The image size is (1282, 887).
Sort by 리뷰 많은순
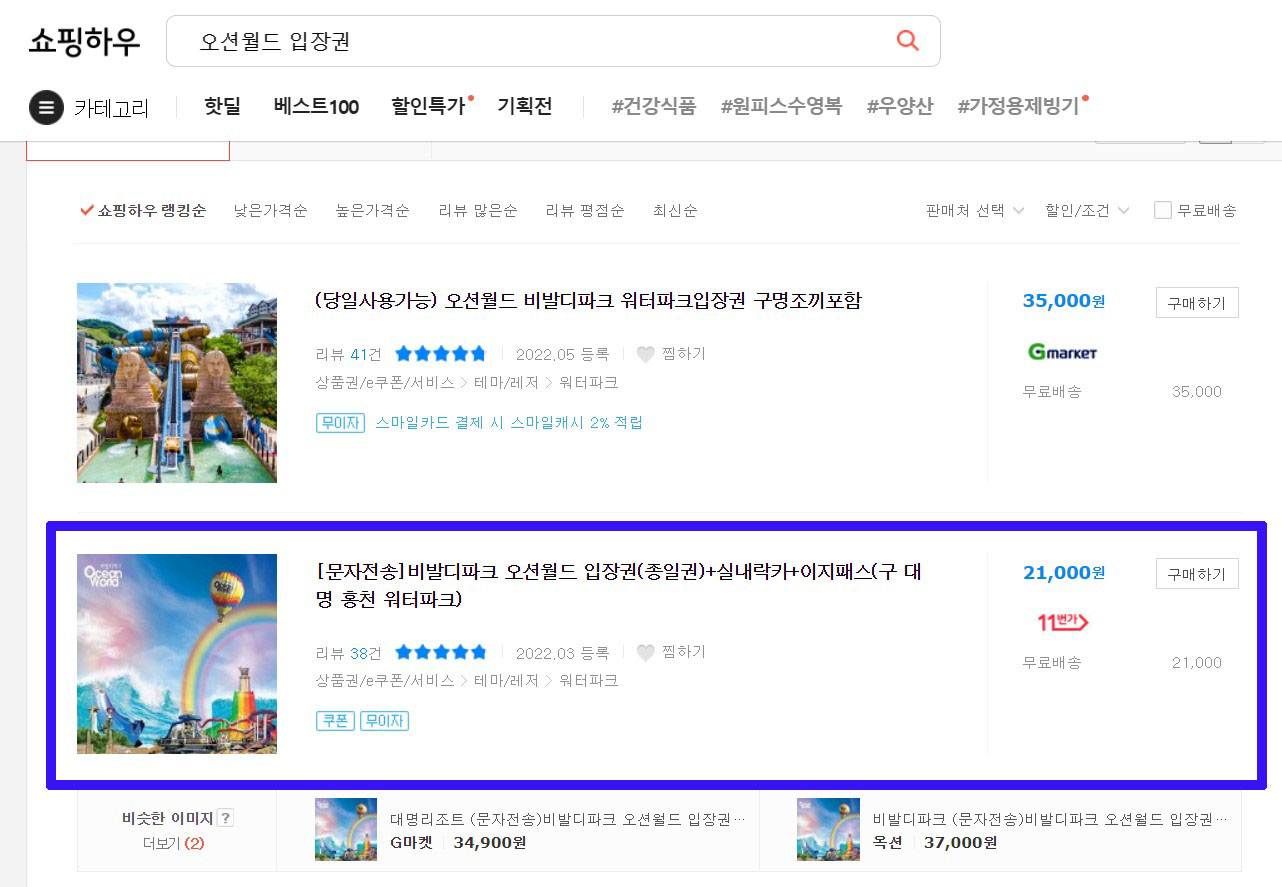point(478,210)
